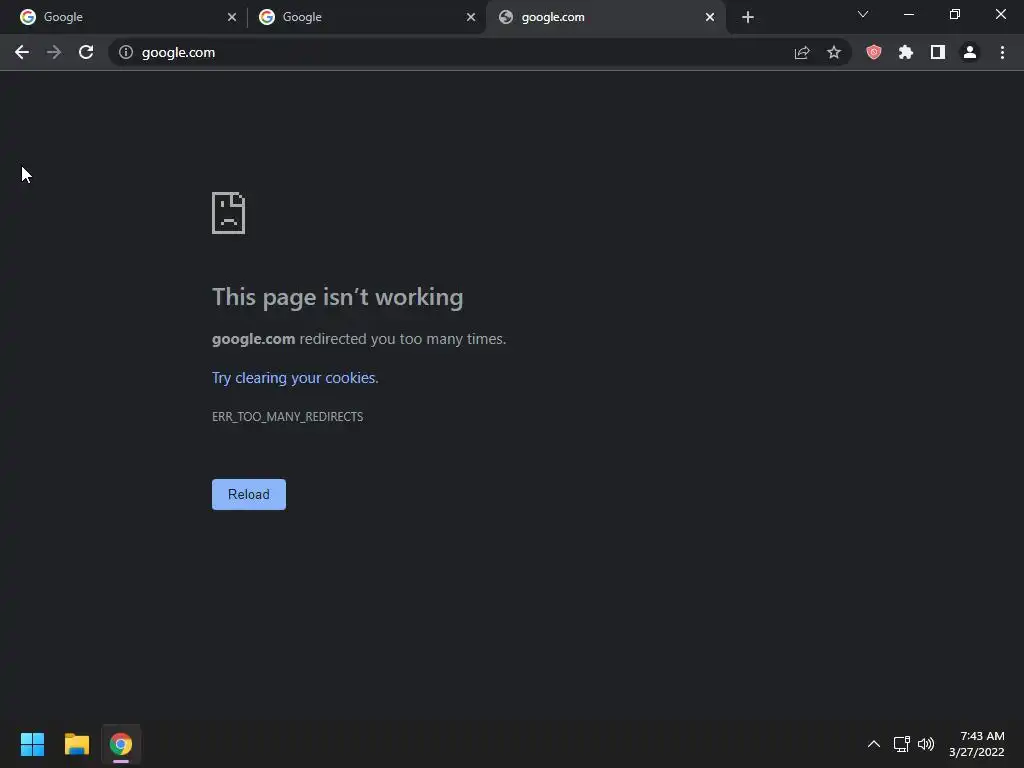Open the profile avatar icon
Viewport: 1024px width, 768px height.
[970, 52]
